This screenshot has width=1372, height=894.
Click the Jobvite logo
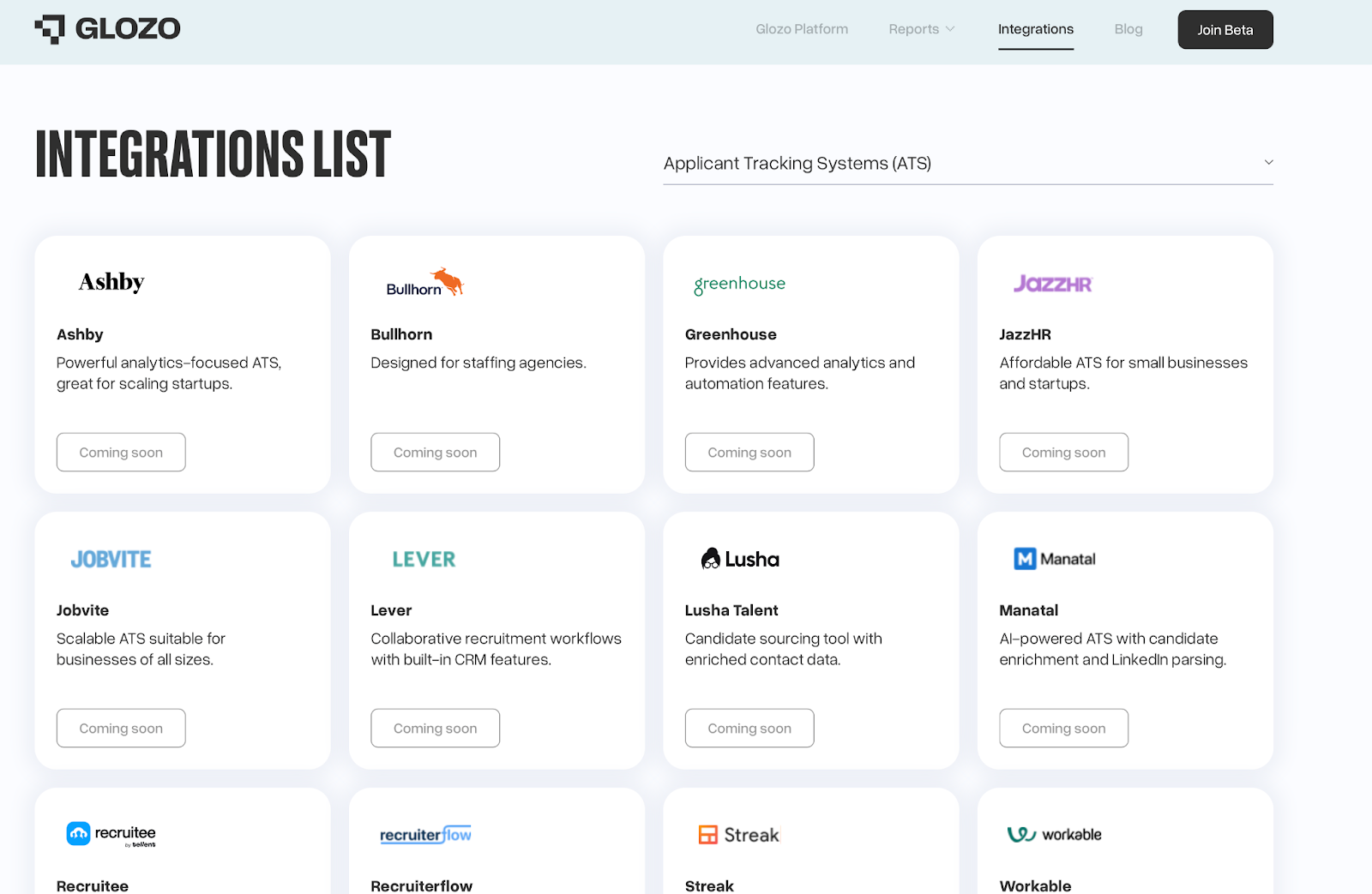point(111,560)
